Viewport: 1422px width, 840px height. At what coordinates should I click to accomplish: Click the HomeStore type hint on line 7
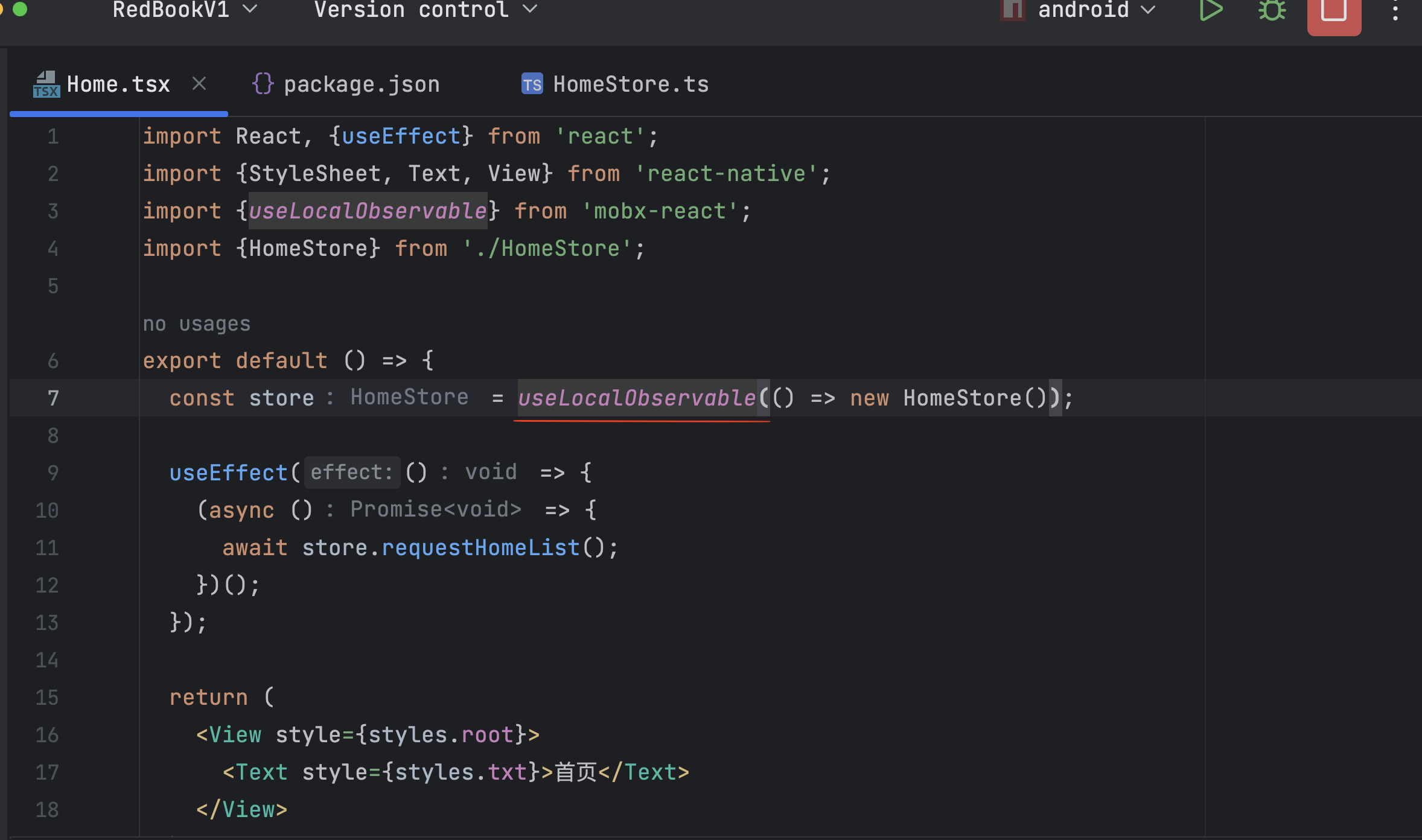coord(409,397)
